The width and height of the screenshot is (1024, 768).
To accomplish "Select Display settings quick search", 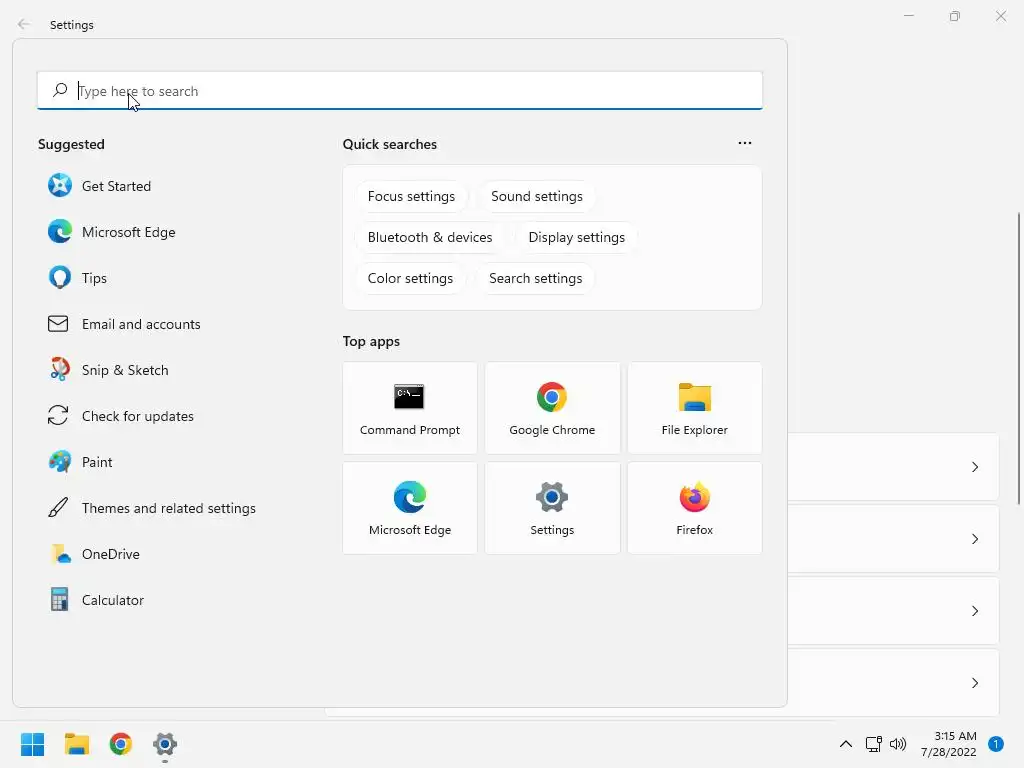I will pyautogui.click(x=577, y=237).
